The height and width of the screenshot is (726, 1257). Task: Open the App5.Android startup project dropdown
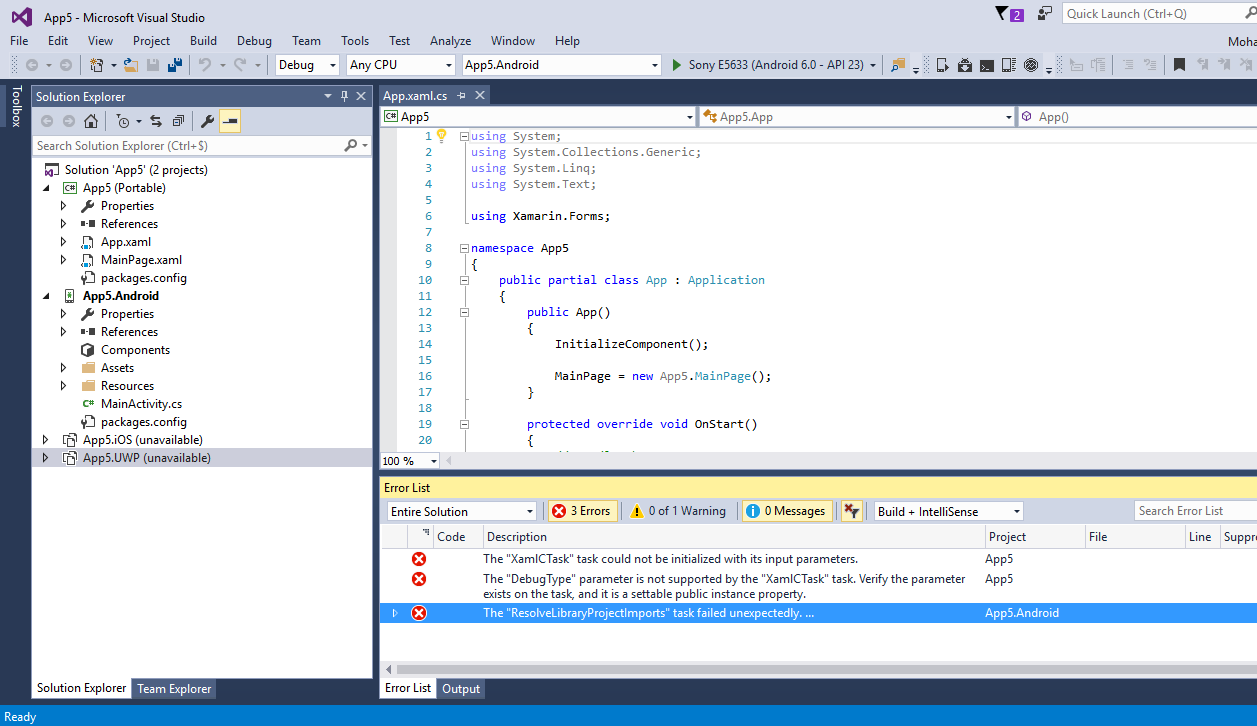tap(561, 65)
